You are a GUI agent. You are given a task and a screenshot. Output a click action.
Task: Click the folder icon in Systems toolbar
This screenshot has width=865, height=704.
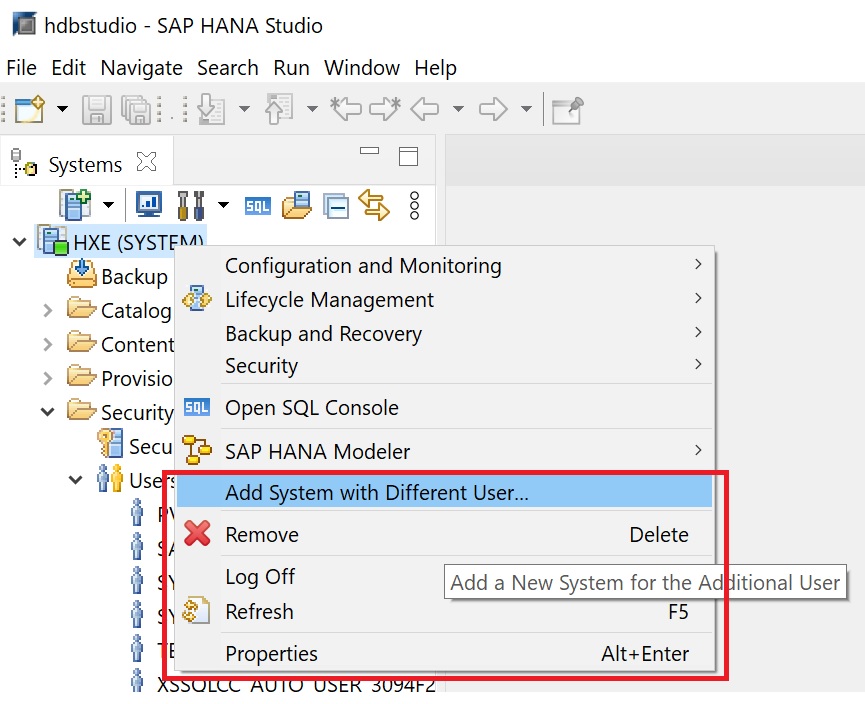(297, 206)
